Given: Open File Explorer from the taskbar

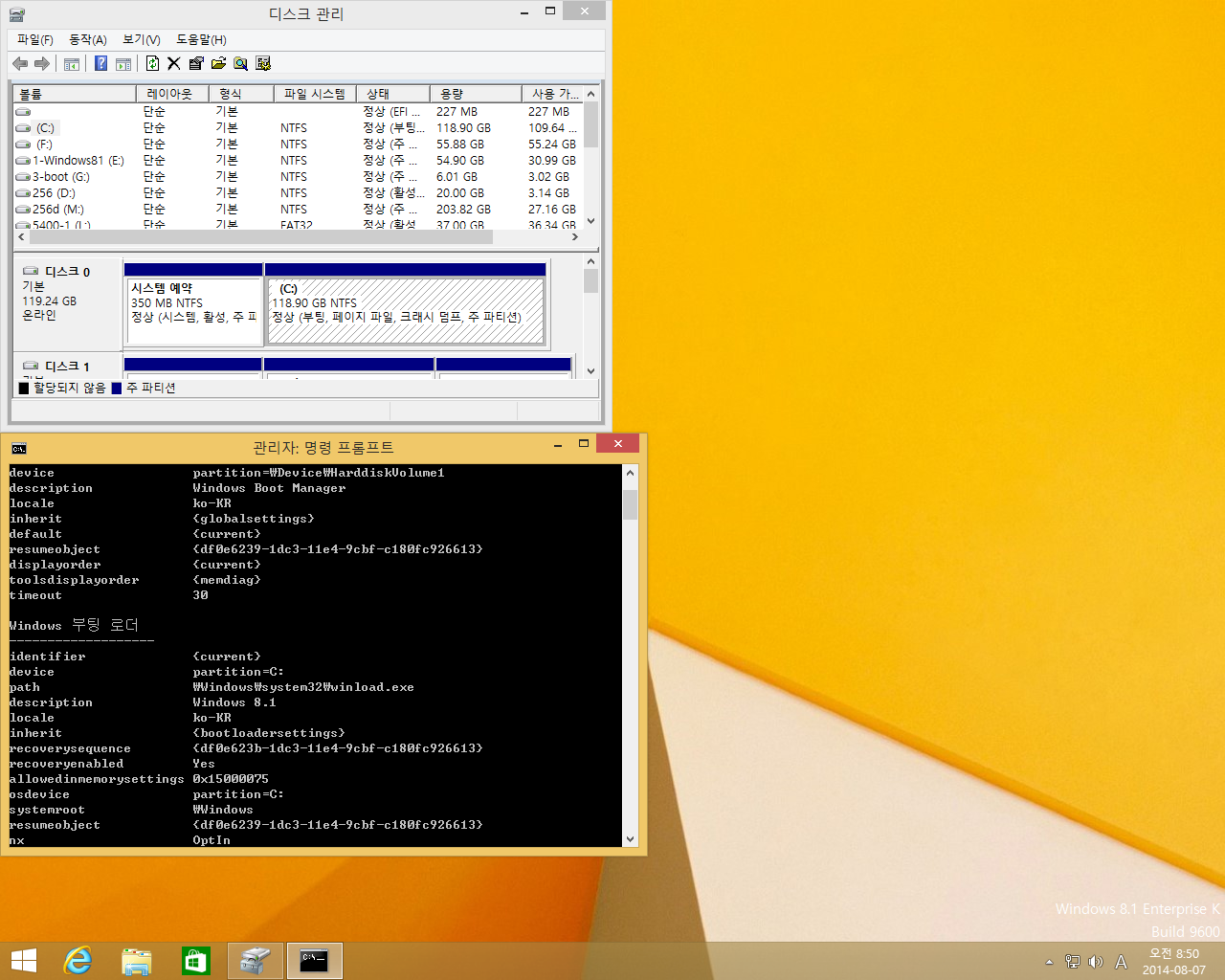Looking at the screenshot, I should (137, 961).
